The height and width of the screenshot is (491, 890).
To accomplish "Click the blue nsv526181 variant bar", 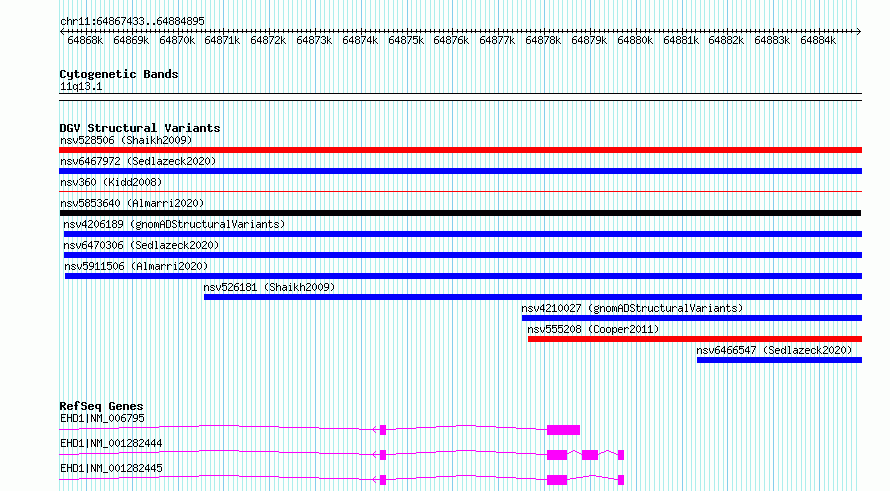I will [x=533, y=297].
